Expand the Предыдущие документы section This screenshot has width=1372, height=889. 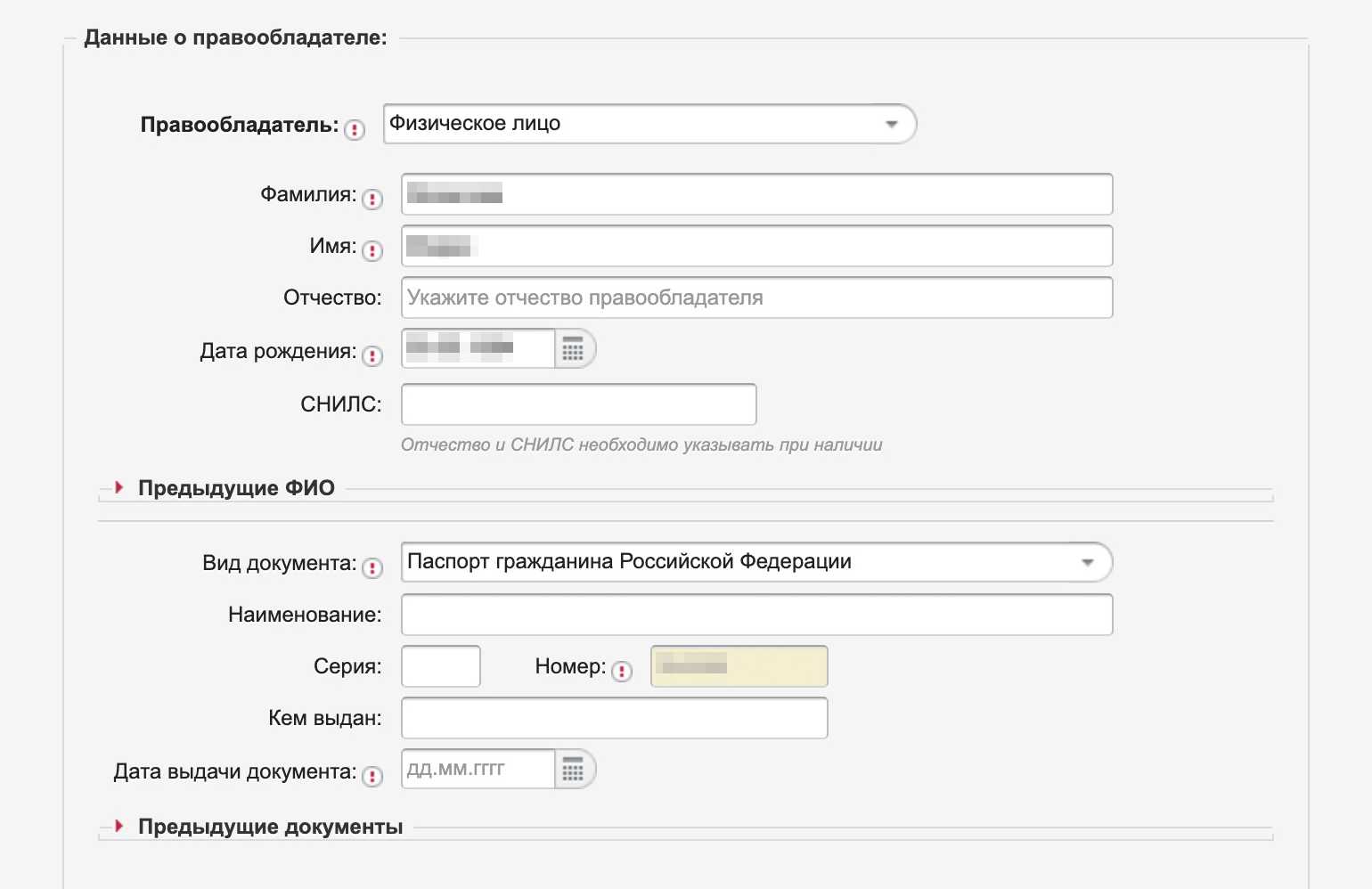(x=269, y=827)
